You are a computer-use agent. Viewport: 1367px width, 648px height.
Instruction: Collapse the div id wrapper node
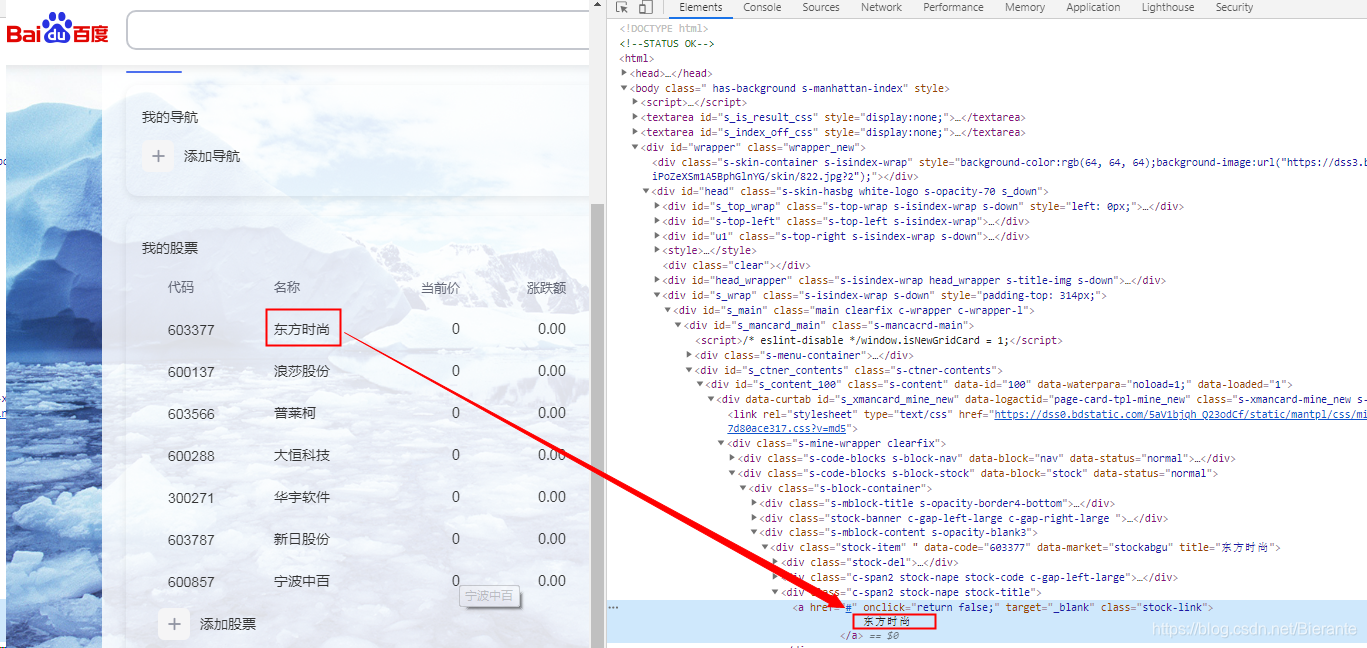(636, 147)
